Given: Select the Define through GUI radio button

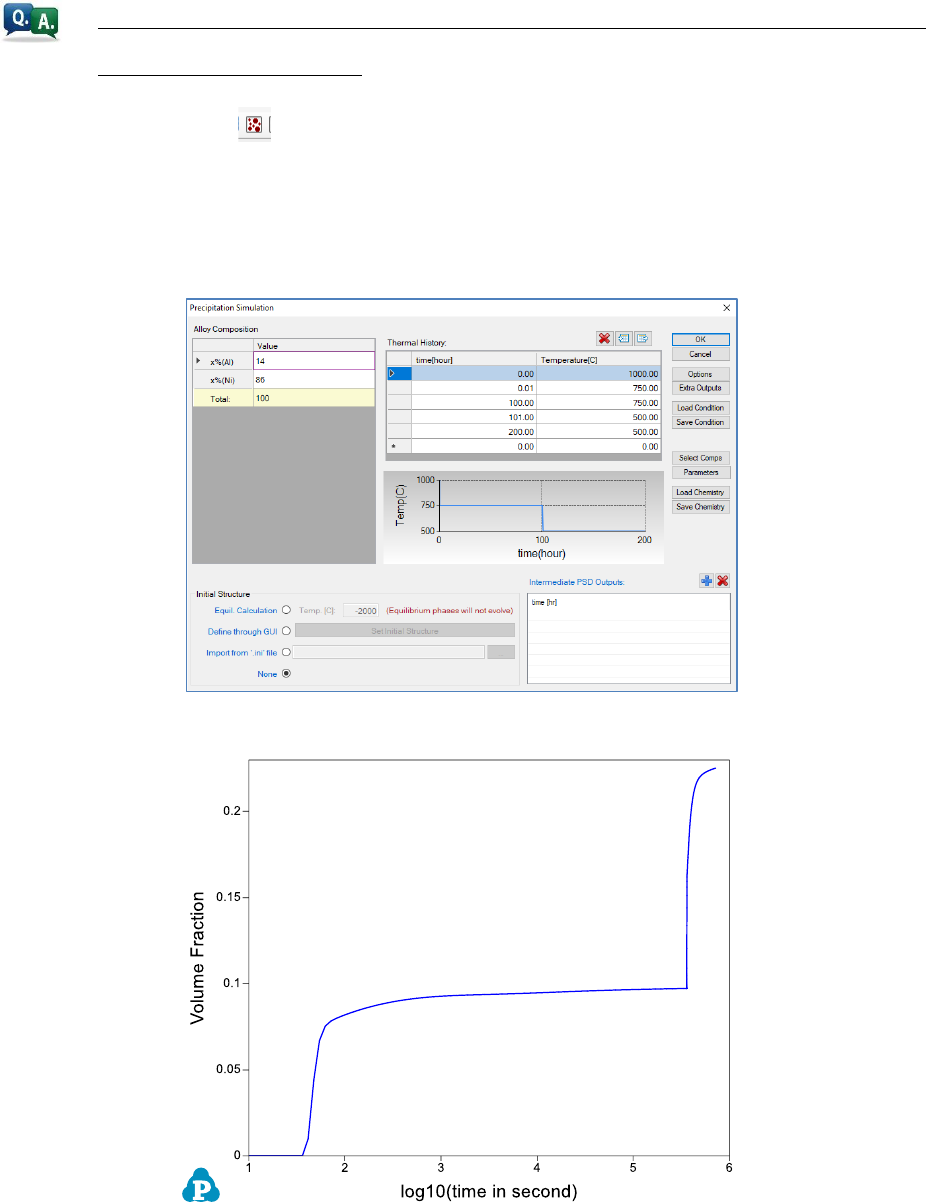Looking at the screenshot, I should (x=287, y=630).
